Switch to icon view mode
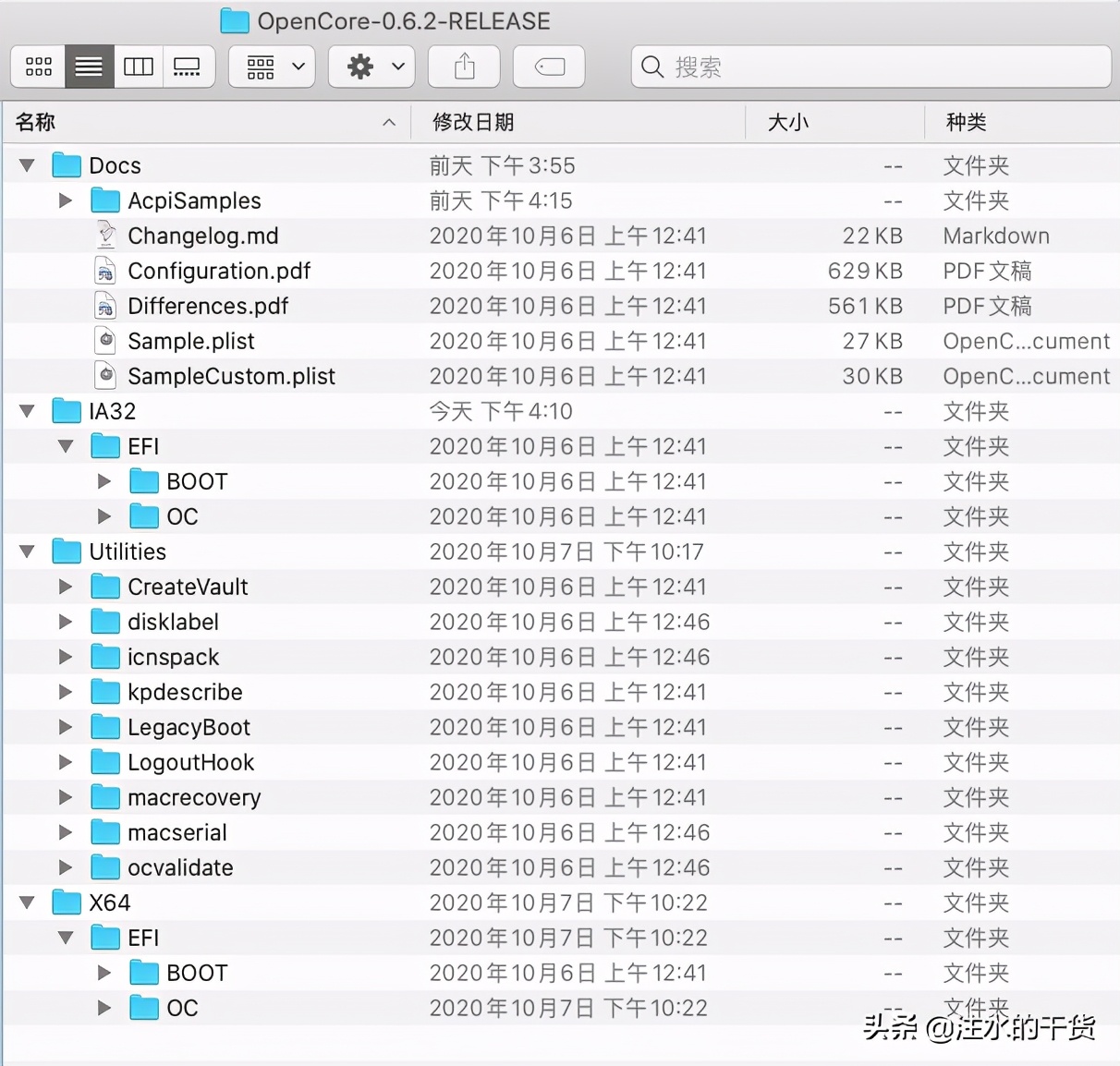Viewport: 1120px width, 1066px height. [38, 66]
